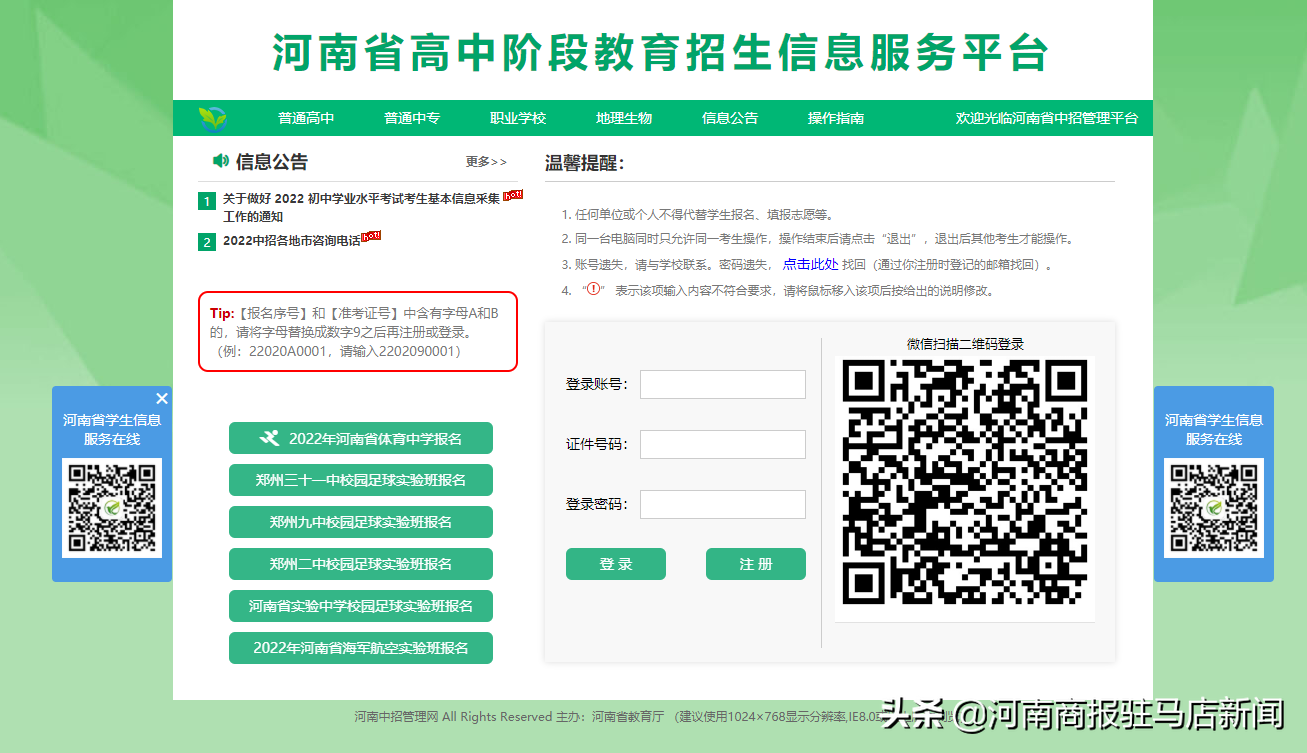Viewport: 1307px width, 753px height.
Task: Click 点击此处 password recovery link
Action: (810, 265)
